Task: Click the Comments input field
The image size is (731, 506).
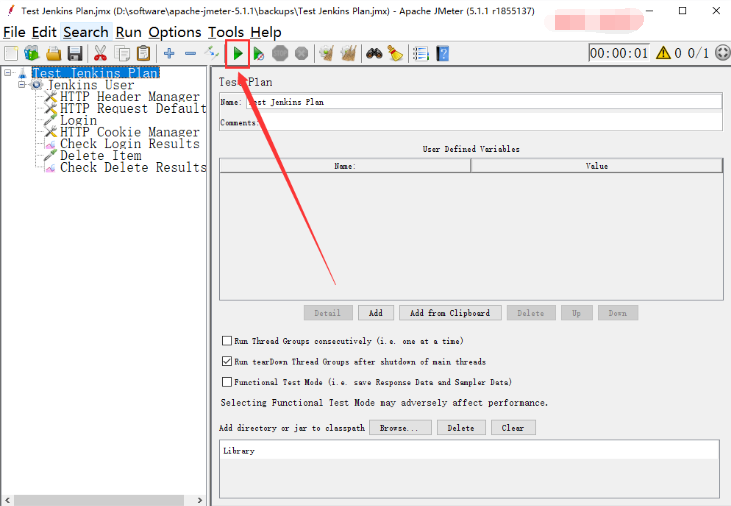Action: tap(490, 122)
